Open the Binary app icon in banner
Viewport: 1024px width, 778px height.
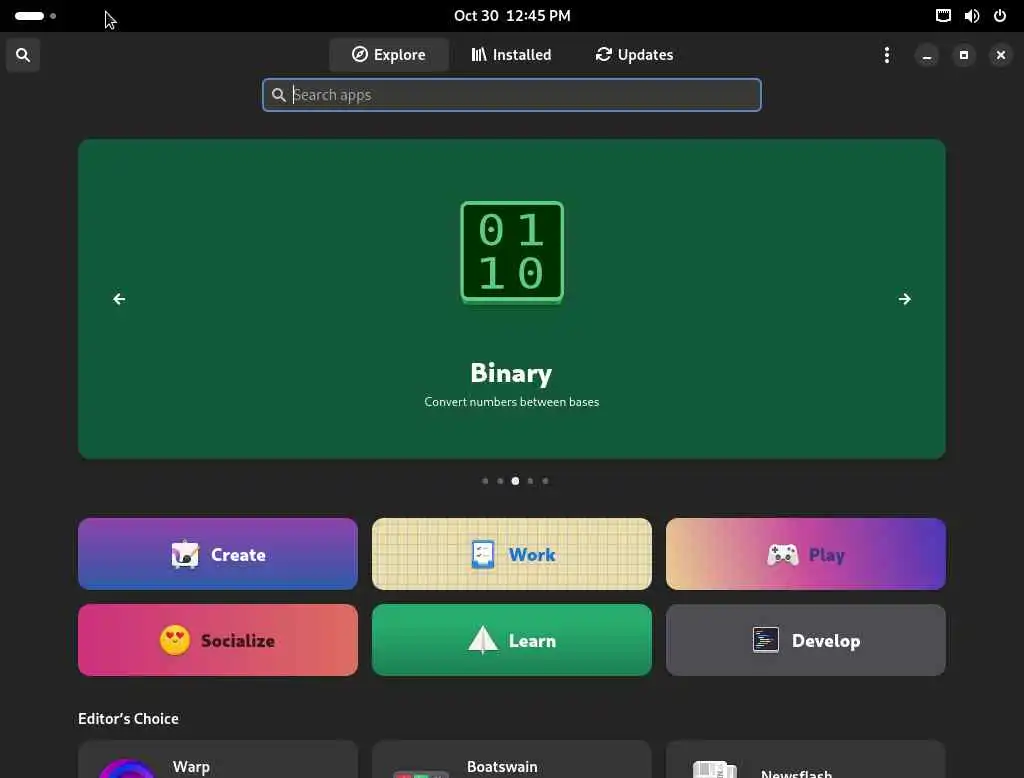coord(512,252)
